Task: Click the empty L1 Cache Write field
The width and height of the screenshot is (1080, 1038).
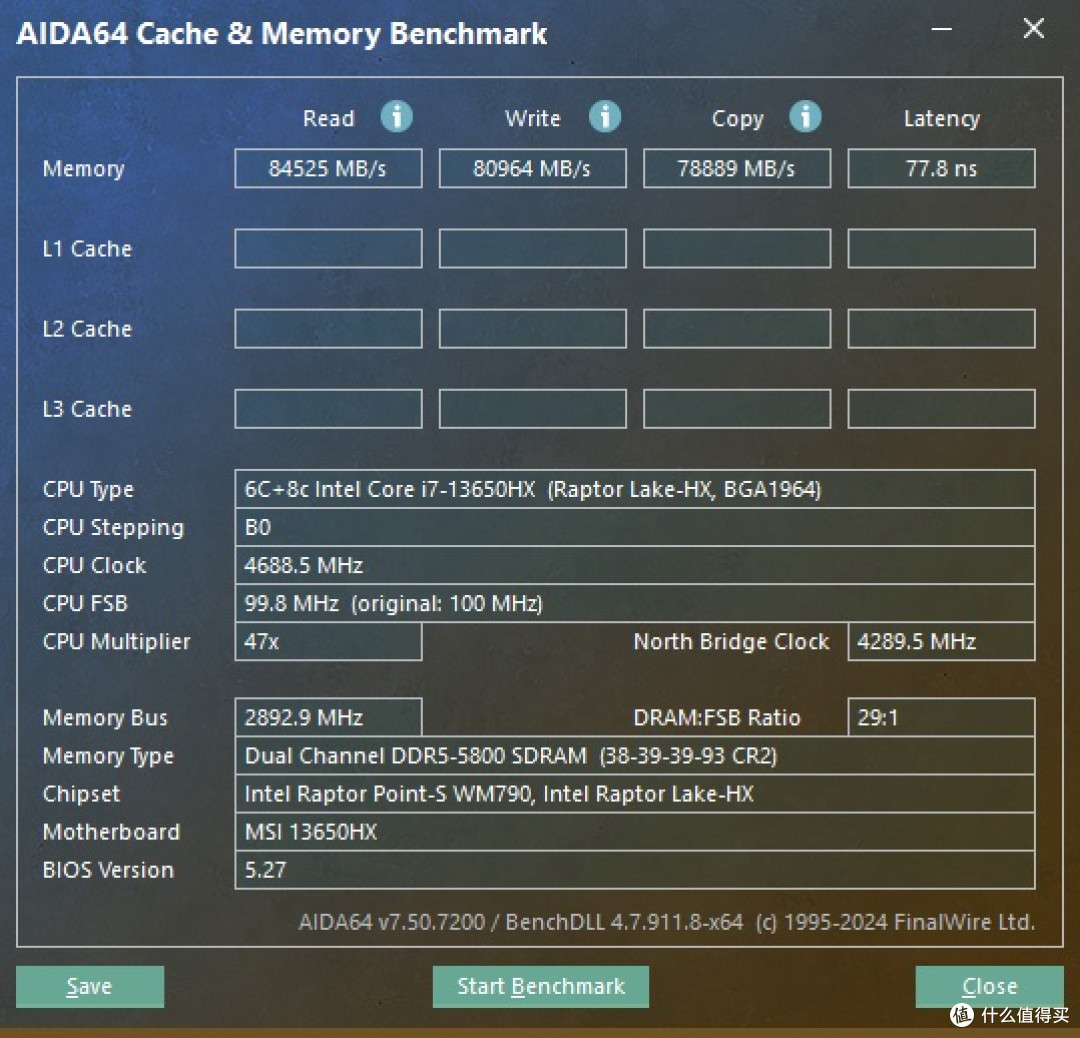Action: point(532,248)
